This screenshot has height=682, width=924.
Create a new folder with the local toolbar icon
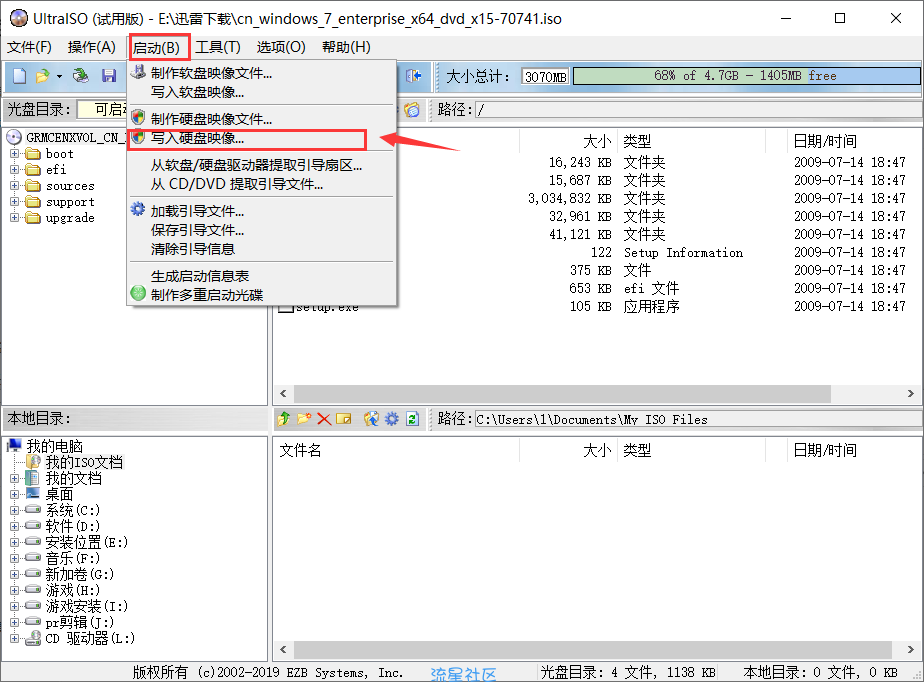(x=304, y=419)
